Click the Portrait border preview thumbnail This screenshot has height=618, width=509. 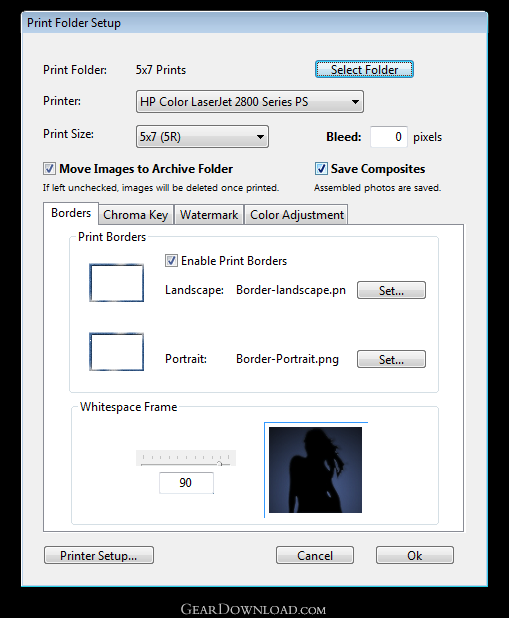[117, 352]
